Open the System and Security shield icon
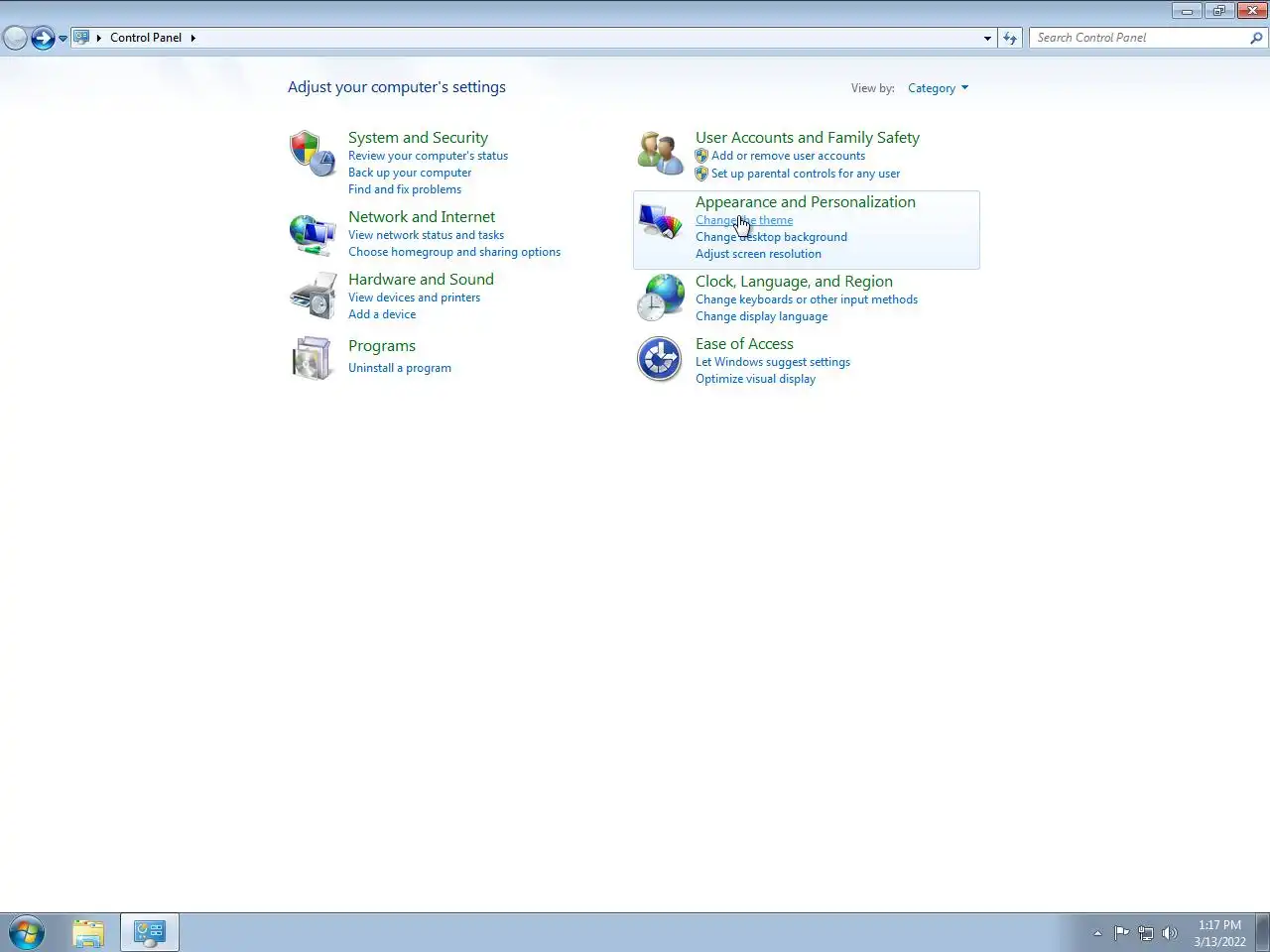 (x=313, y=154)
